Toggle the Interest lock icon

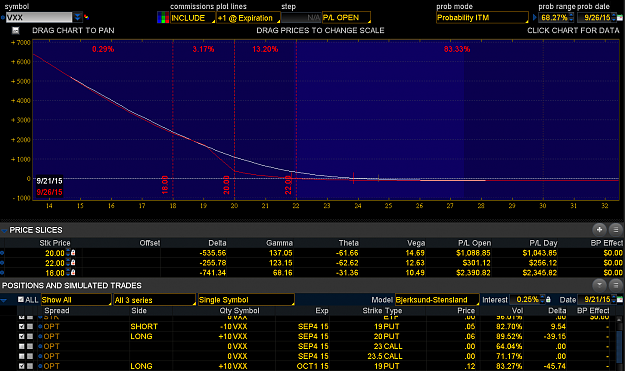point(548,300)
